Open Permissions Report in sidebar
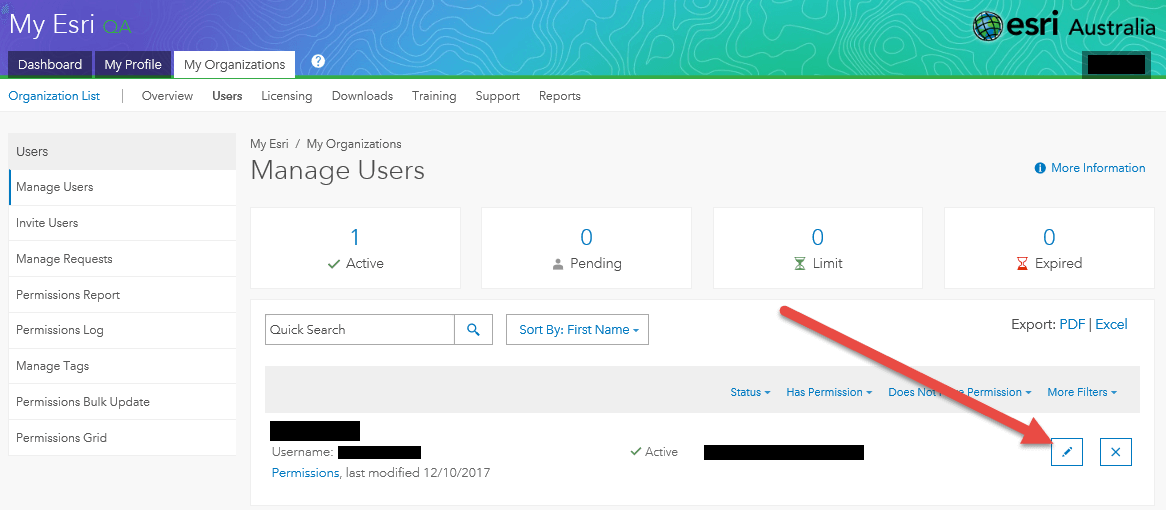This screenshot has height=510, width=1166. [x=123, y=294]
